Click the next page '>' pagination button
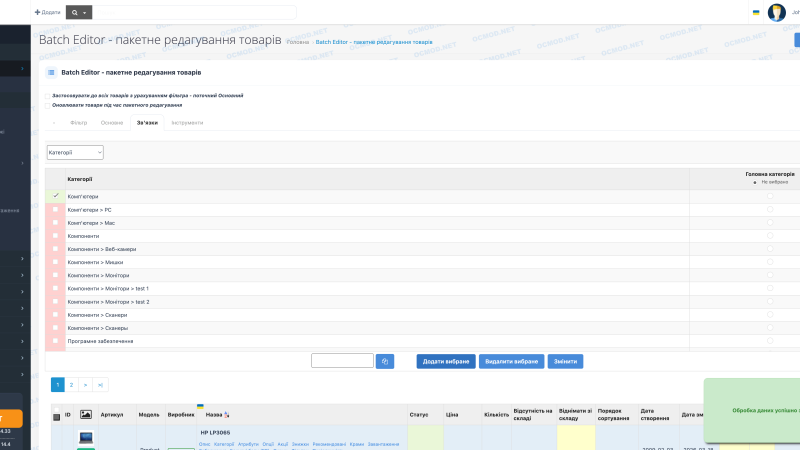800x450 pixels. tap(86, 385)
